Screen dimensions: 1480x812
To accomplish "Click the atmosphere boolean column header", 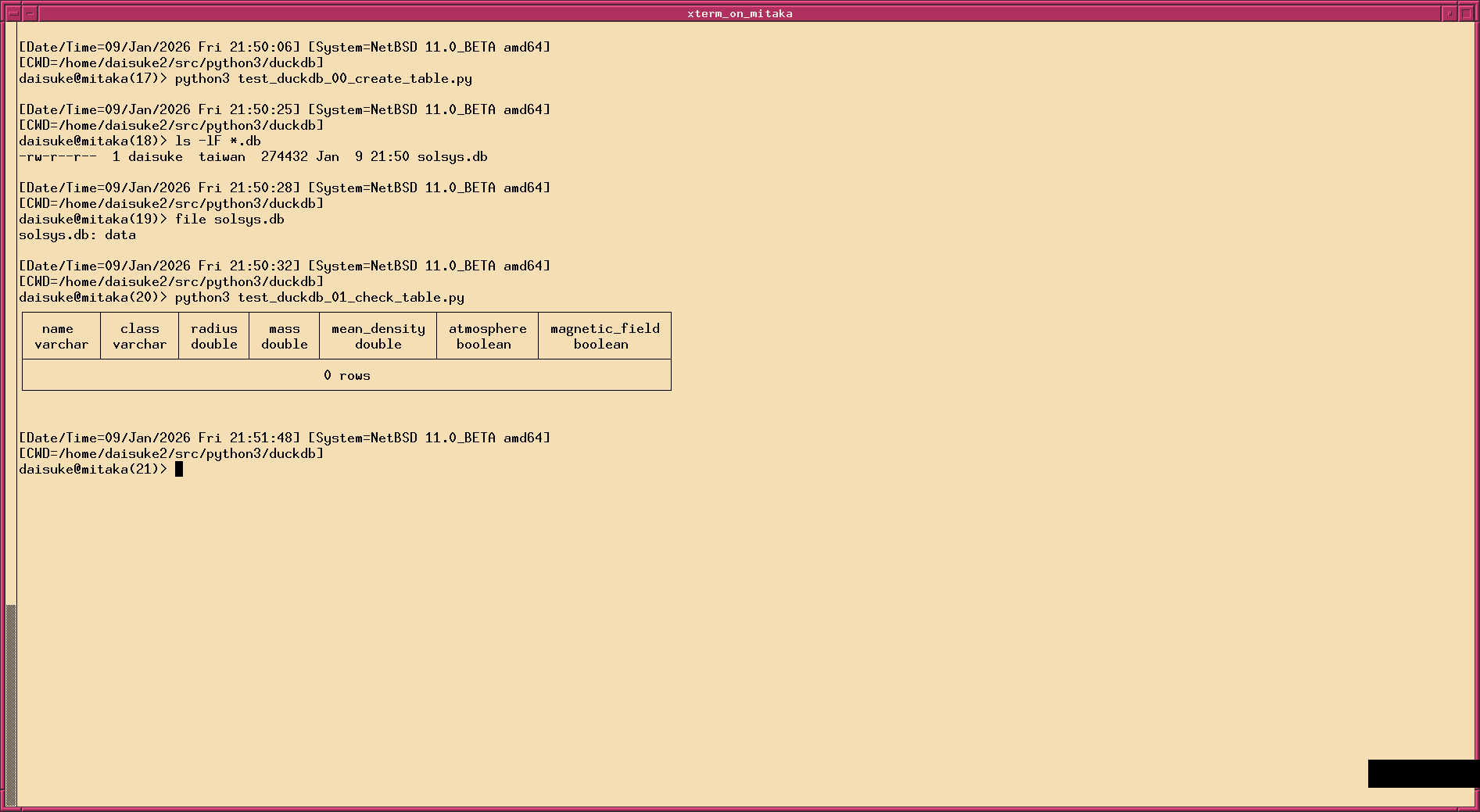I will [x=486, y=336].
